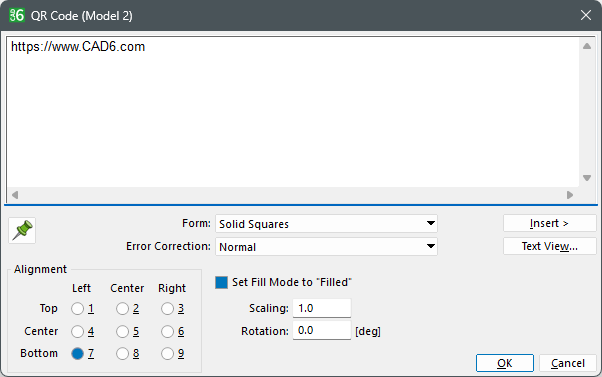Select alignment option 6 (Center Right)
The height and width of the screenshot is (377, 602).
click(x=167, y=331)
